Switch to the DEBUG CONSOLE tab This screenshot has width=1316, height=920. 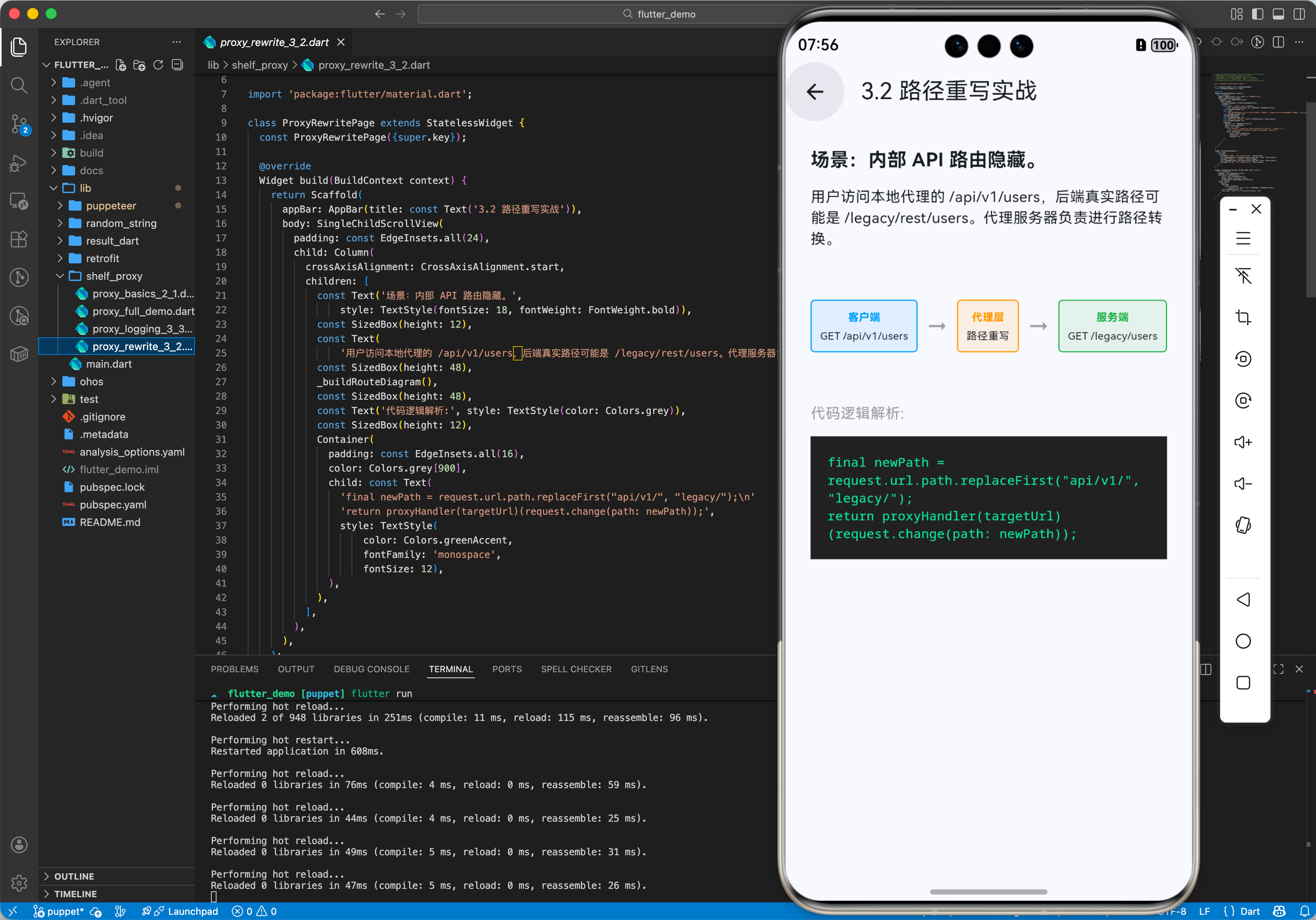(372, 669)
